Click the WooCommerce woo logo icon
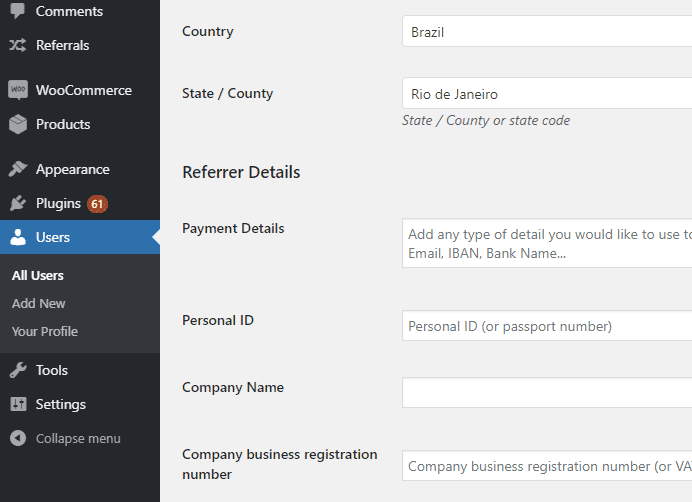This screenshot has width=692, height=502. coord(18,90)
